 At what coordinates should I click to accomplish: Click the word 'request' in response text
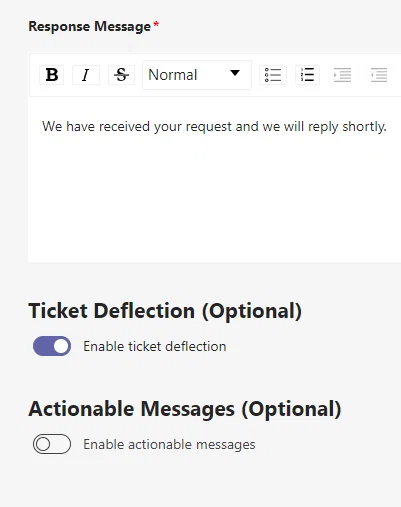209,127
